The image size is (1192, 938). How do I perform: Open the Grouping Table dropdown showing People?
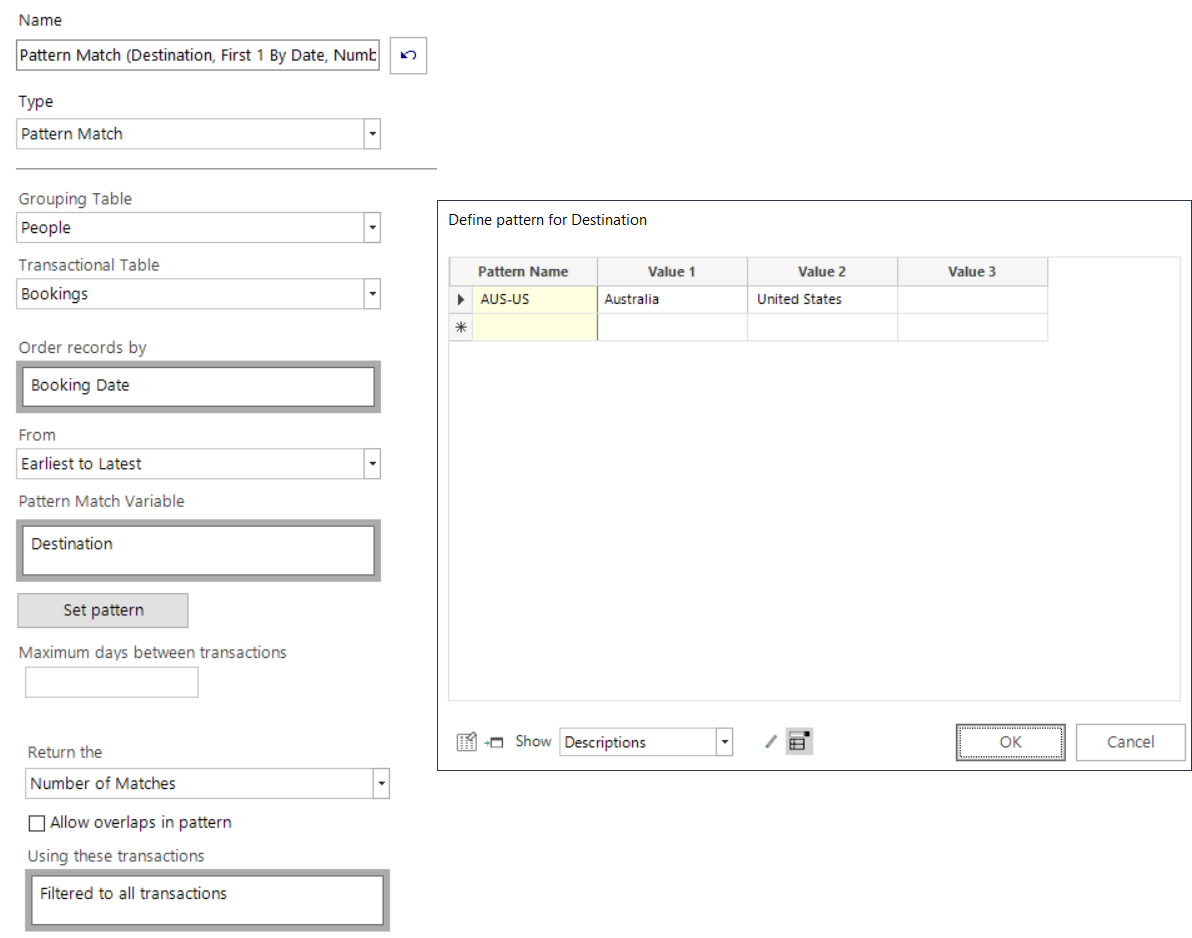pos(372,228)
